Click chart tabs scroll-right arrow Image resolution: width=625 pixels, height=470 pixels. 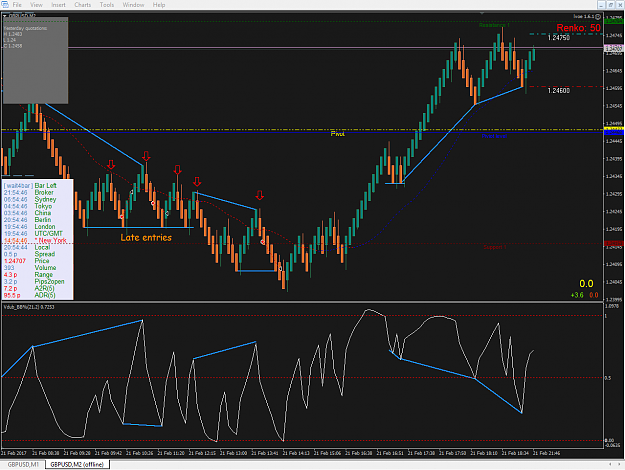(620, 464)
